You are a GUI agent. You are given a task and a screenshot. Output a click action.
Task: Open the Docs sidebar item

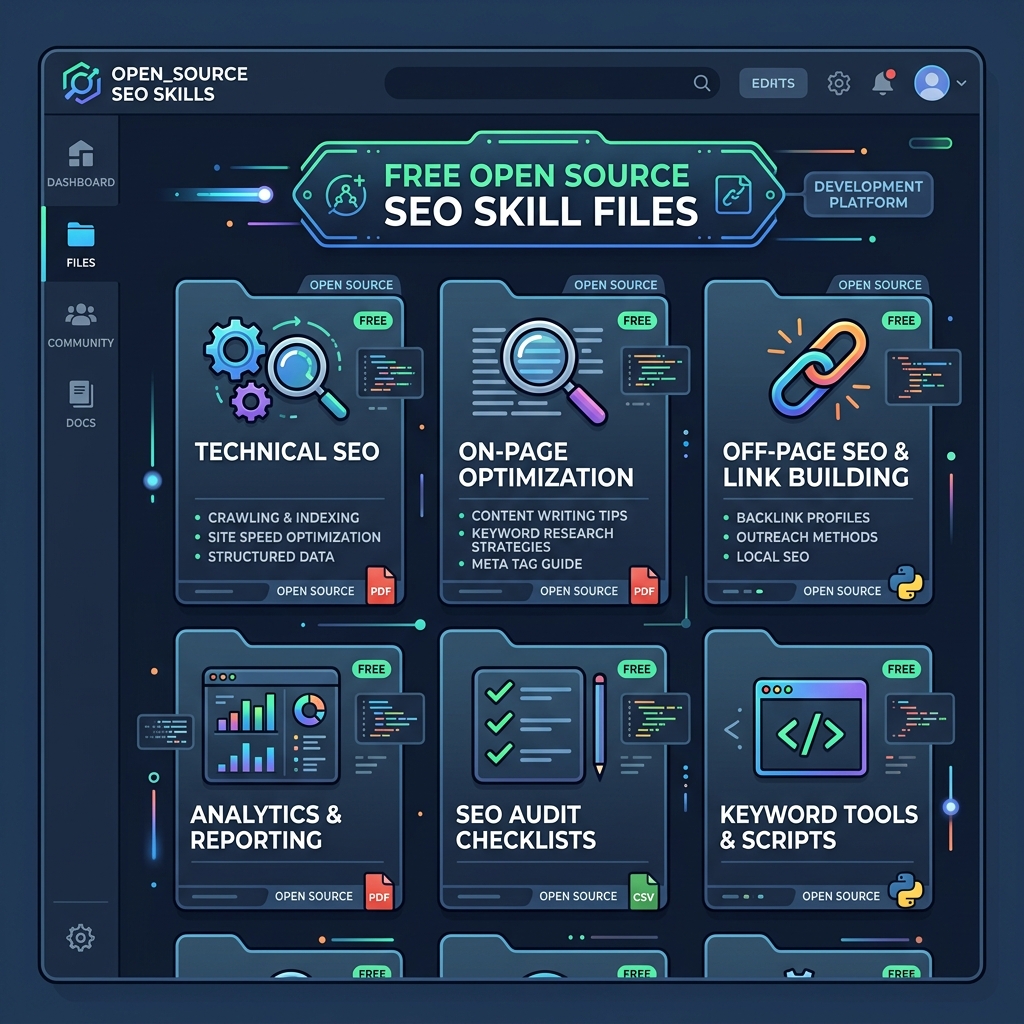point(81,404)
